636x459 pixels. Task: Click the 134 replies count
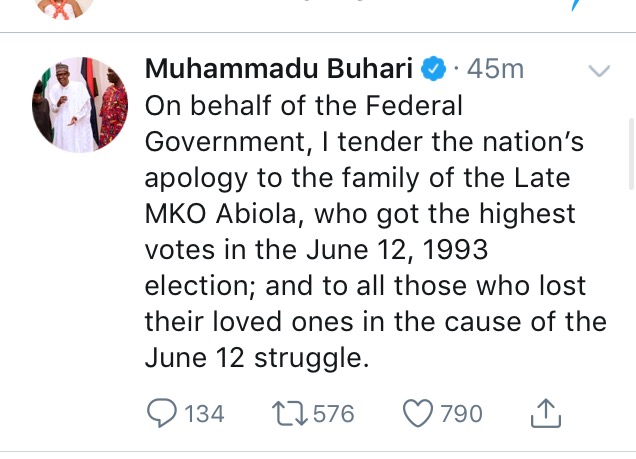205,414
